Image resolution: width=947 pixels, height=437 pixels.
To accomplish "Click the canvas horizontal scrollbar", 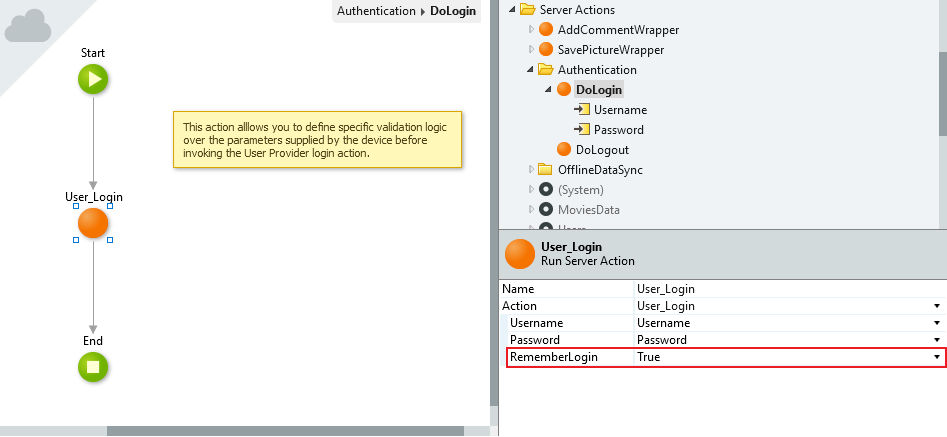I will coord(284,431).
